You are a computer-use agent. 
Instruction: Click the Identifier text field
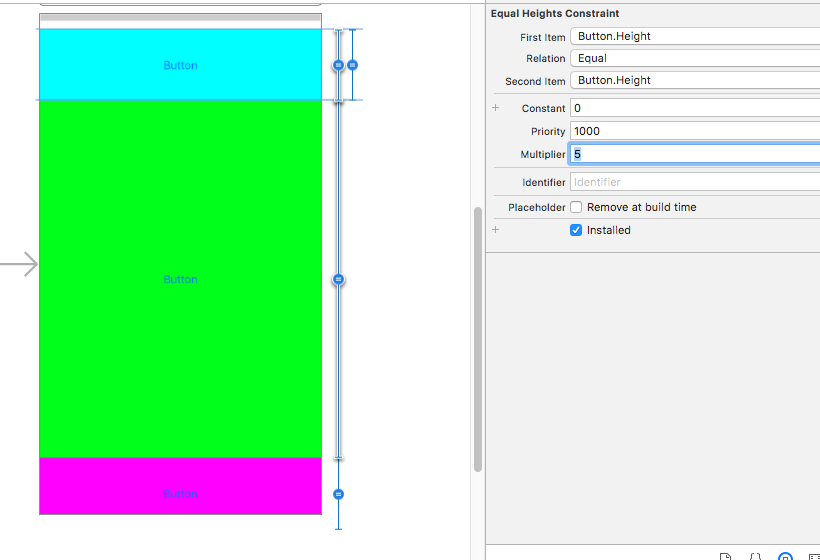[x=694, y=182]
